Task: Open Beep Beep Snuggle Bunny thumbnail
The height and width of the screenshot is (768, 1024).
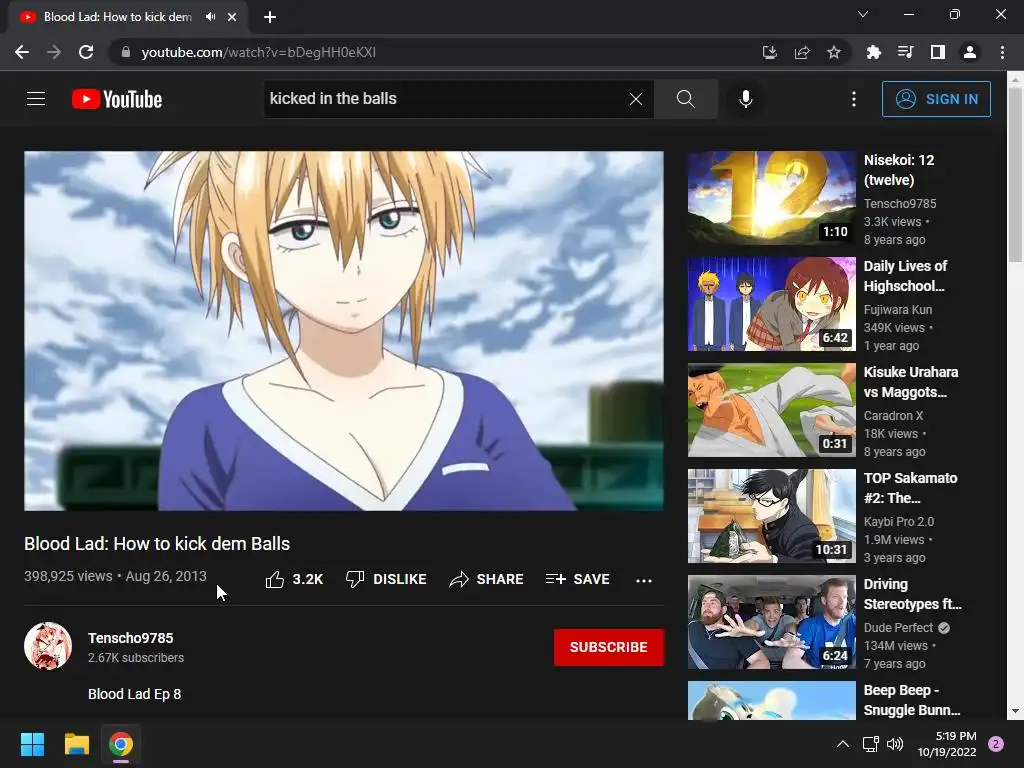Action: (771, 701)
